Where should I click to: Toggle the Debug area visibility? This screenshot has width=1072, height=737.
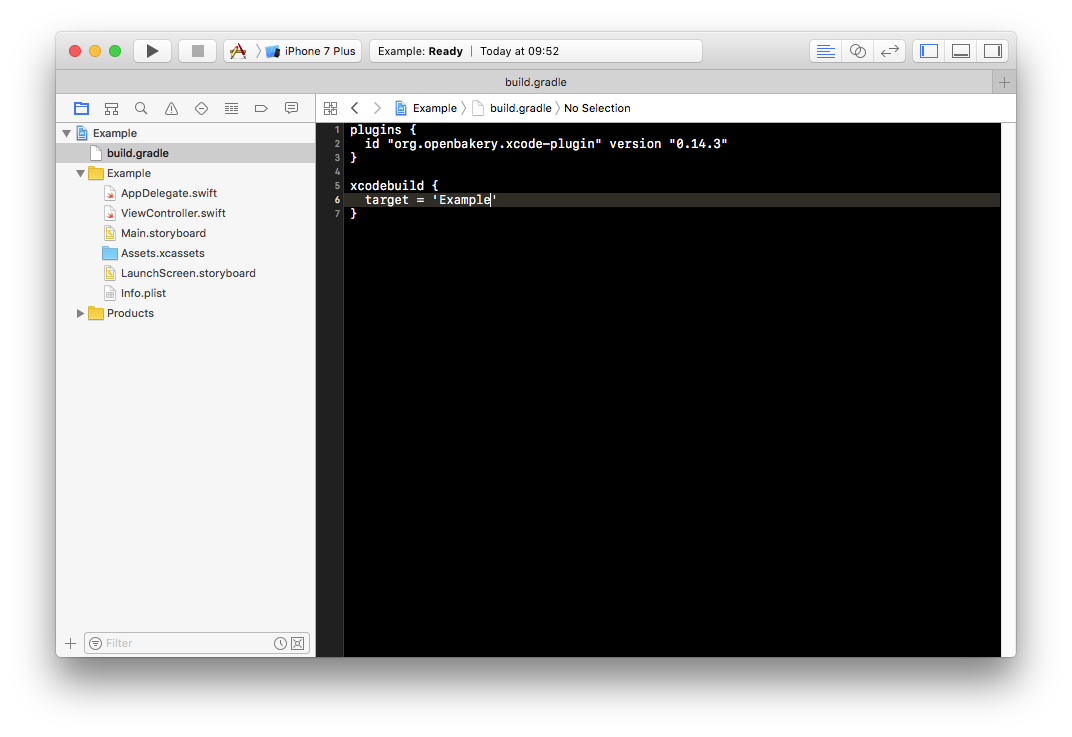[x=960, y=51]
